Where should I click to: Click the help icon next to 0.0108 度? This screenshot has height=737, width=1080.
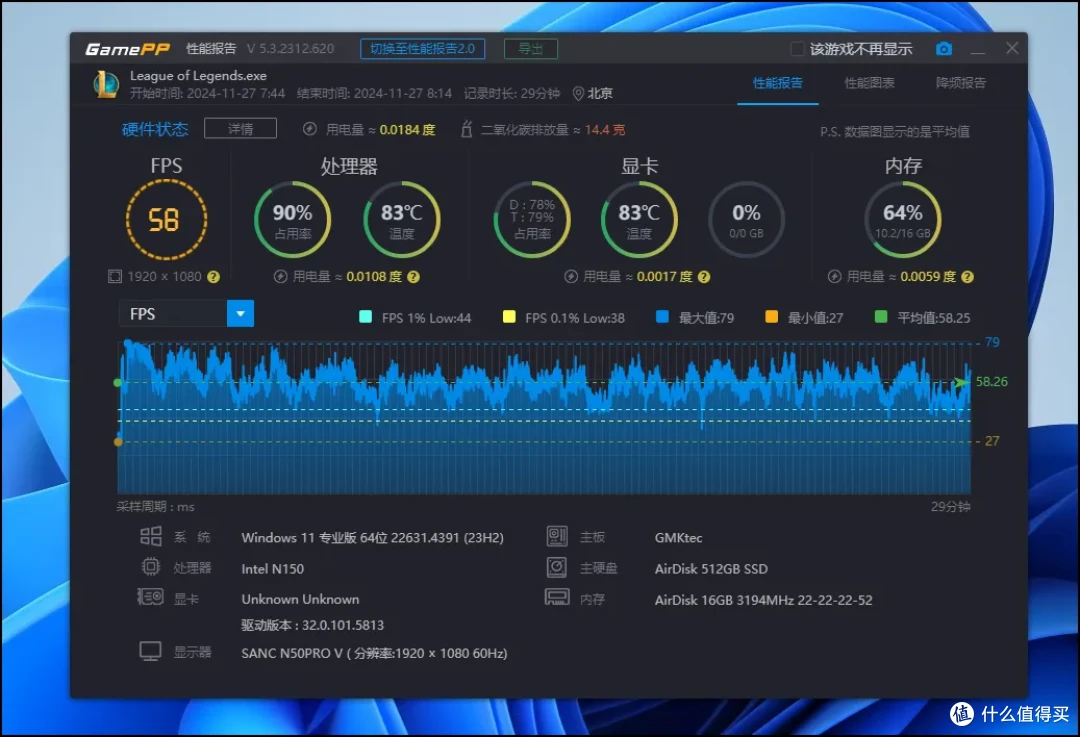(413, 277)
